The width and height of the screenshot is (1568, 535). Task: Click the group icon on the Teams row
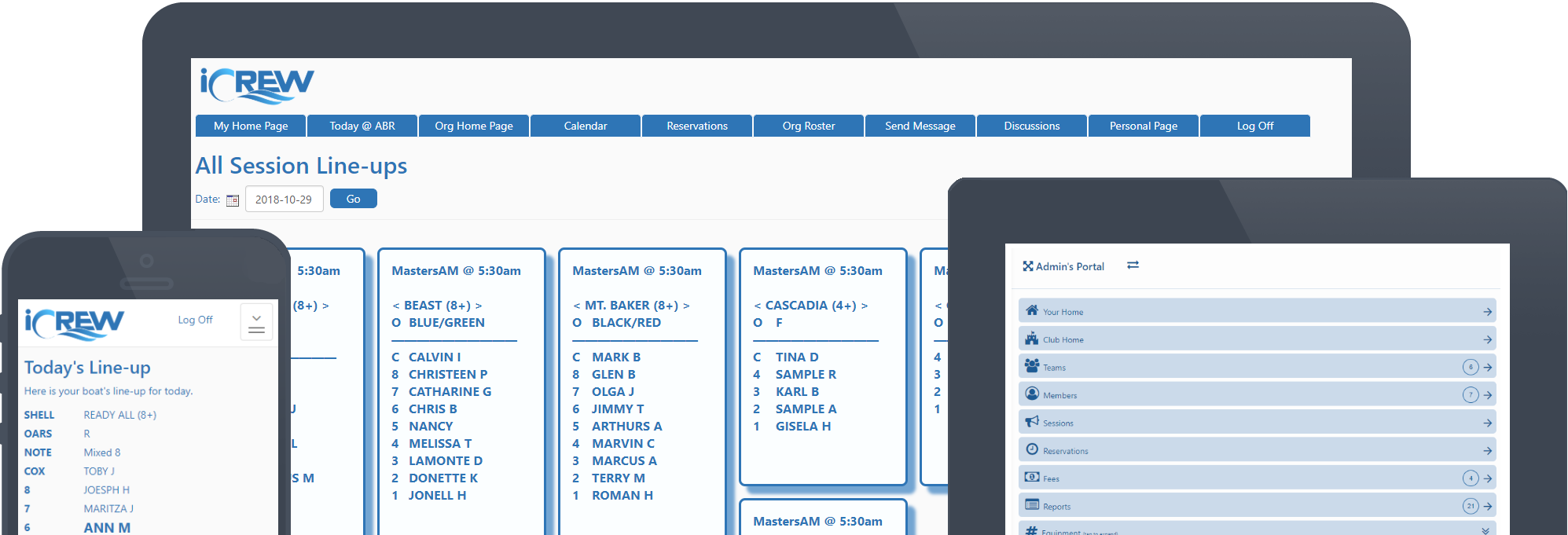(x=1032, y=366)
